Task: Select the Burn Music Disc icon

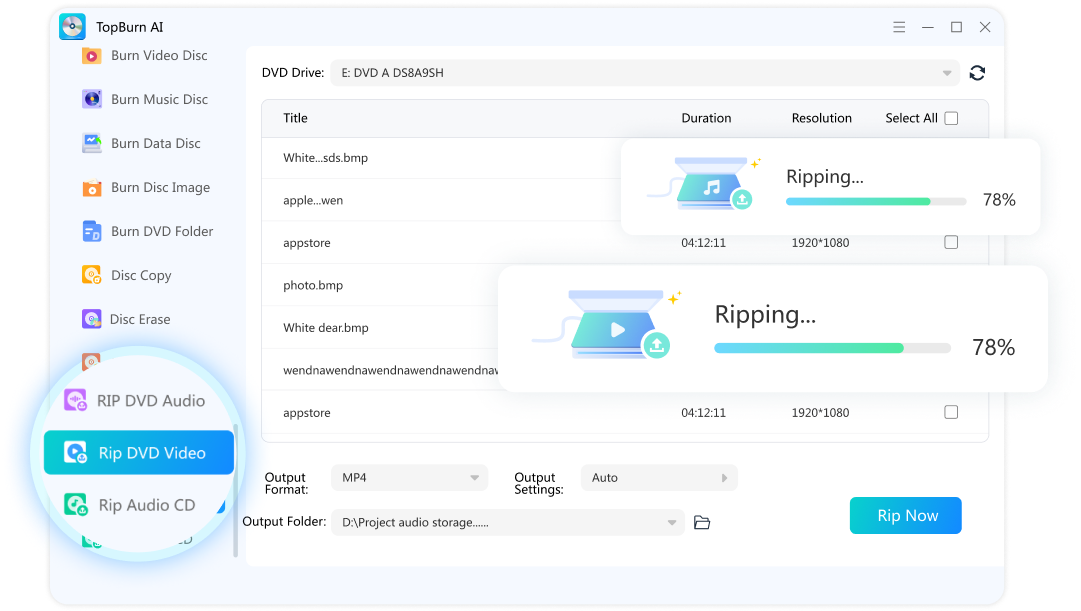Action: (x=92, y=99)
